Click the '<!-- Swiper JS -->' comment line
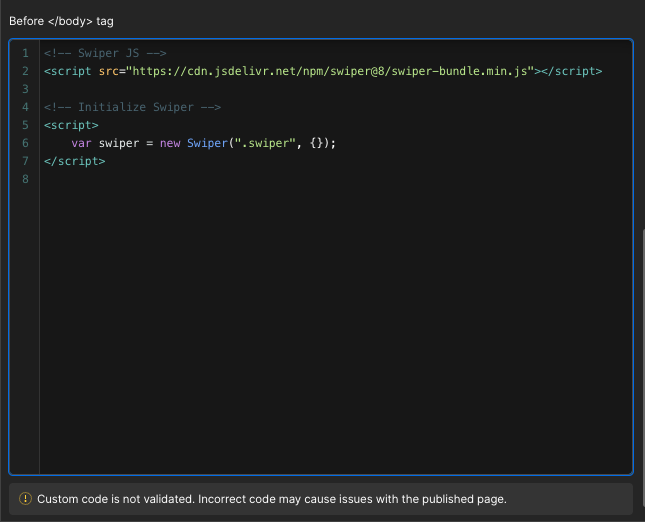The image size is (645, 522). tap(105, 53)
